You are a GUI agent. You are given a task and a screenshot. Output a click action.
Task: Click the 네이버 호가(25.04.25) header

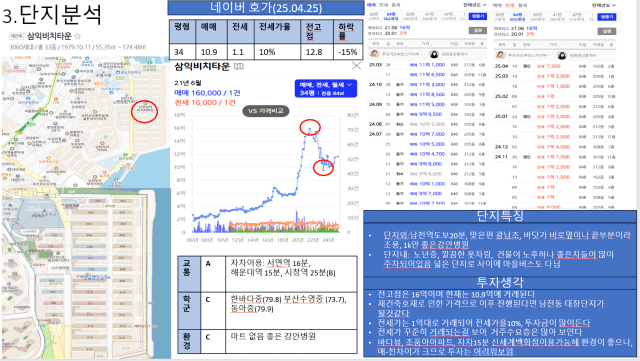(x=266, y=8)
